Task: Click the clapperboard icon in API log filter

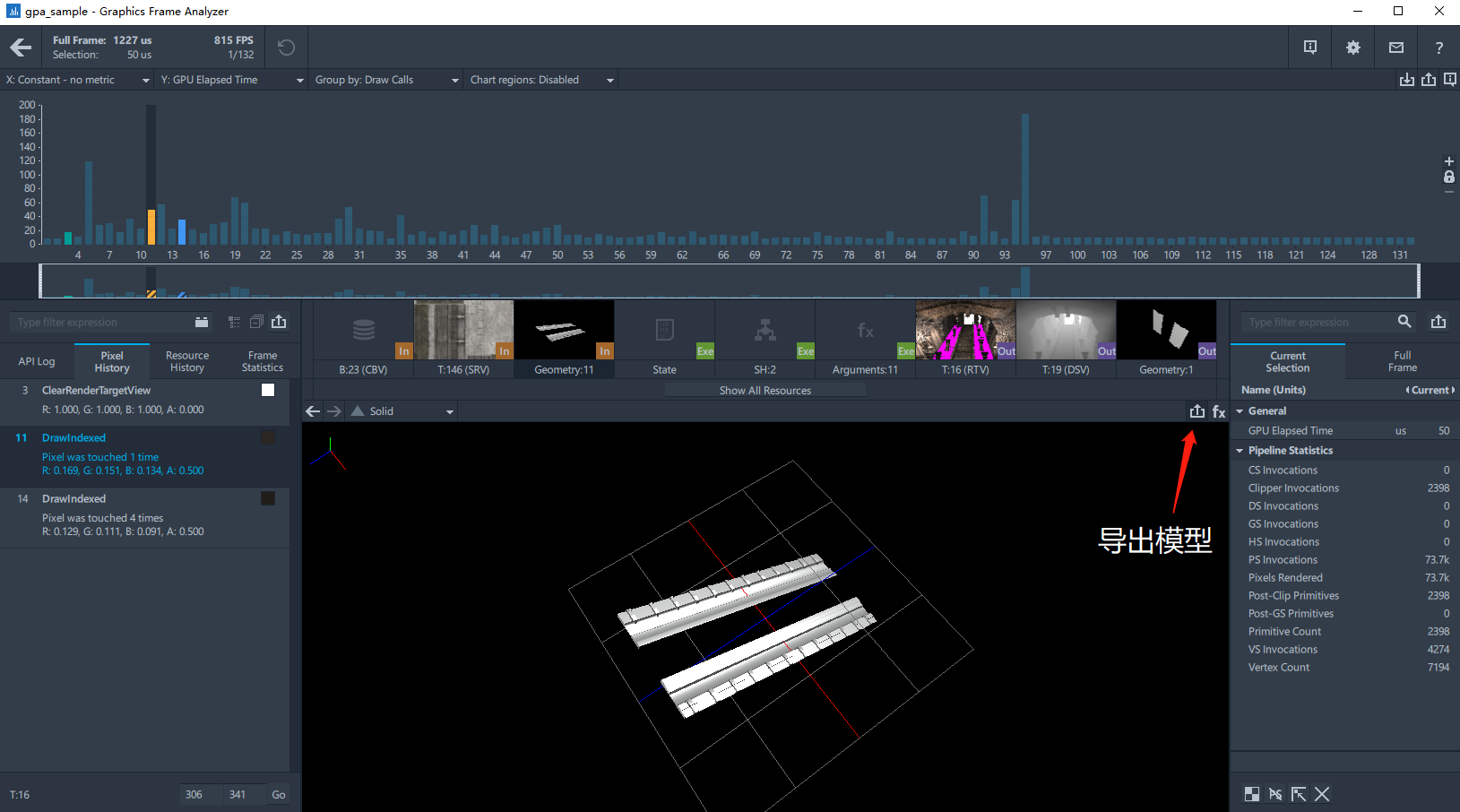Action: (202, 322)
